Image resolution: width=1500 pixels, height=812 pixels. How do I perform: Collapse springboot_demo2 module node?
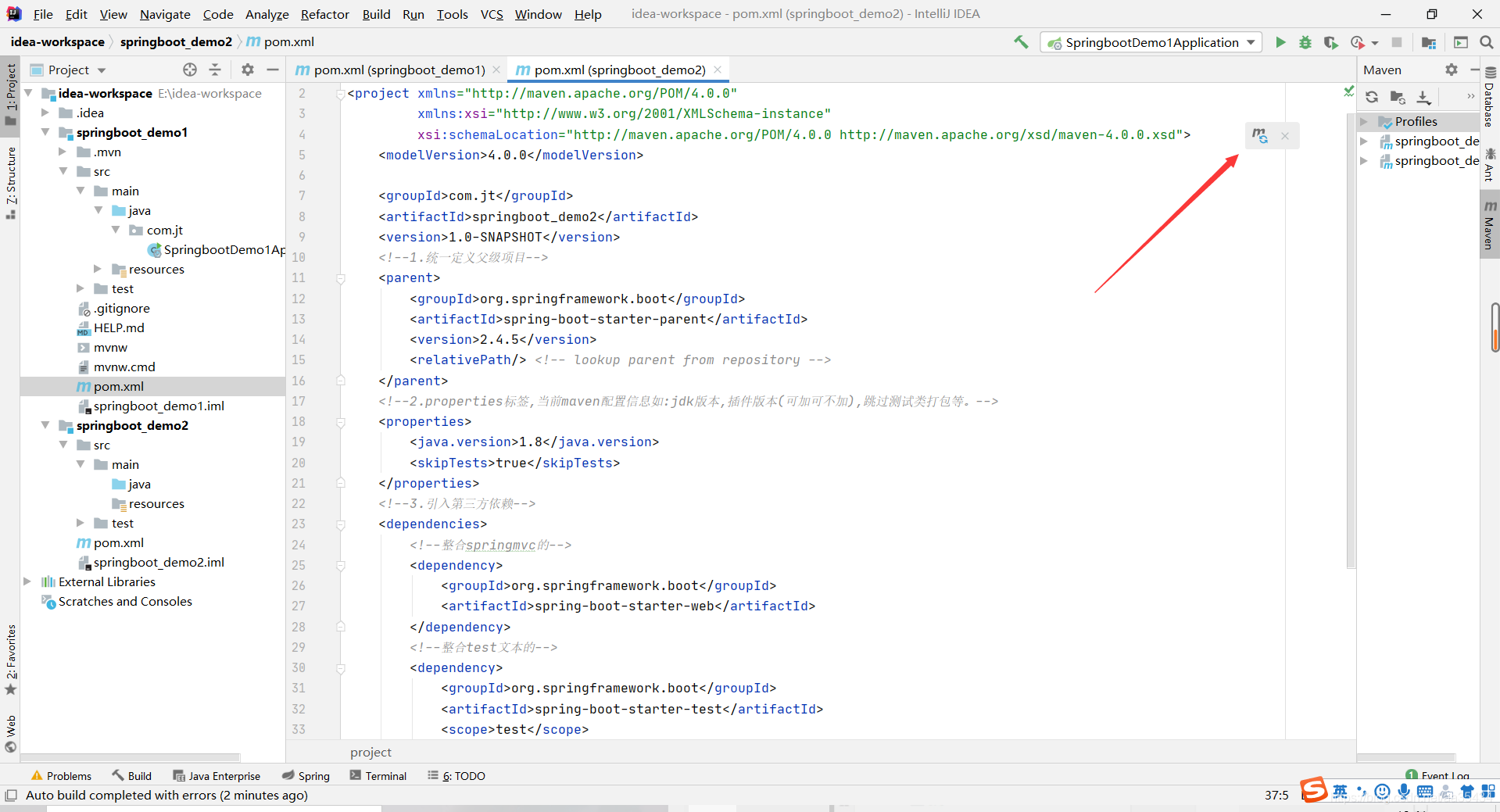(x=45, y=425)
